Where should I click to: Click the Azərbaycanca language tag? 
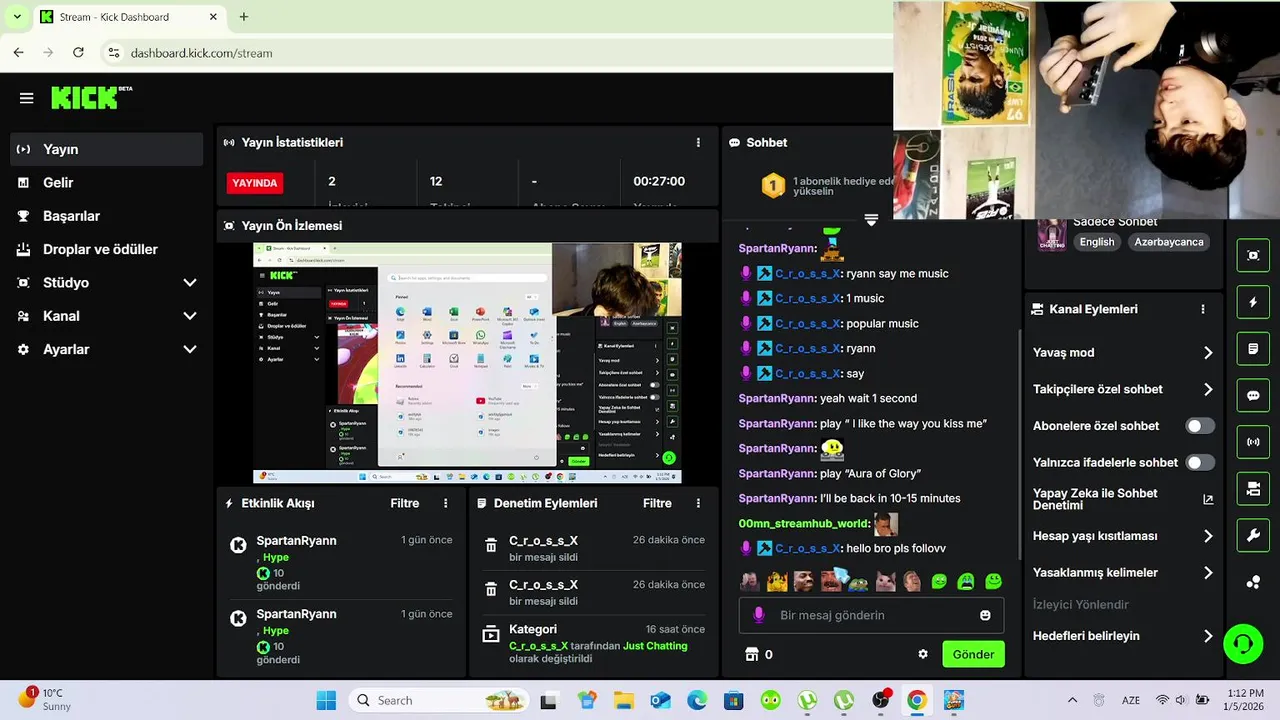(x=1169, y=242)
